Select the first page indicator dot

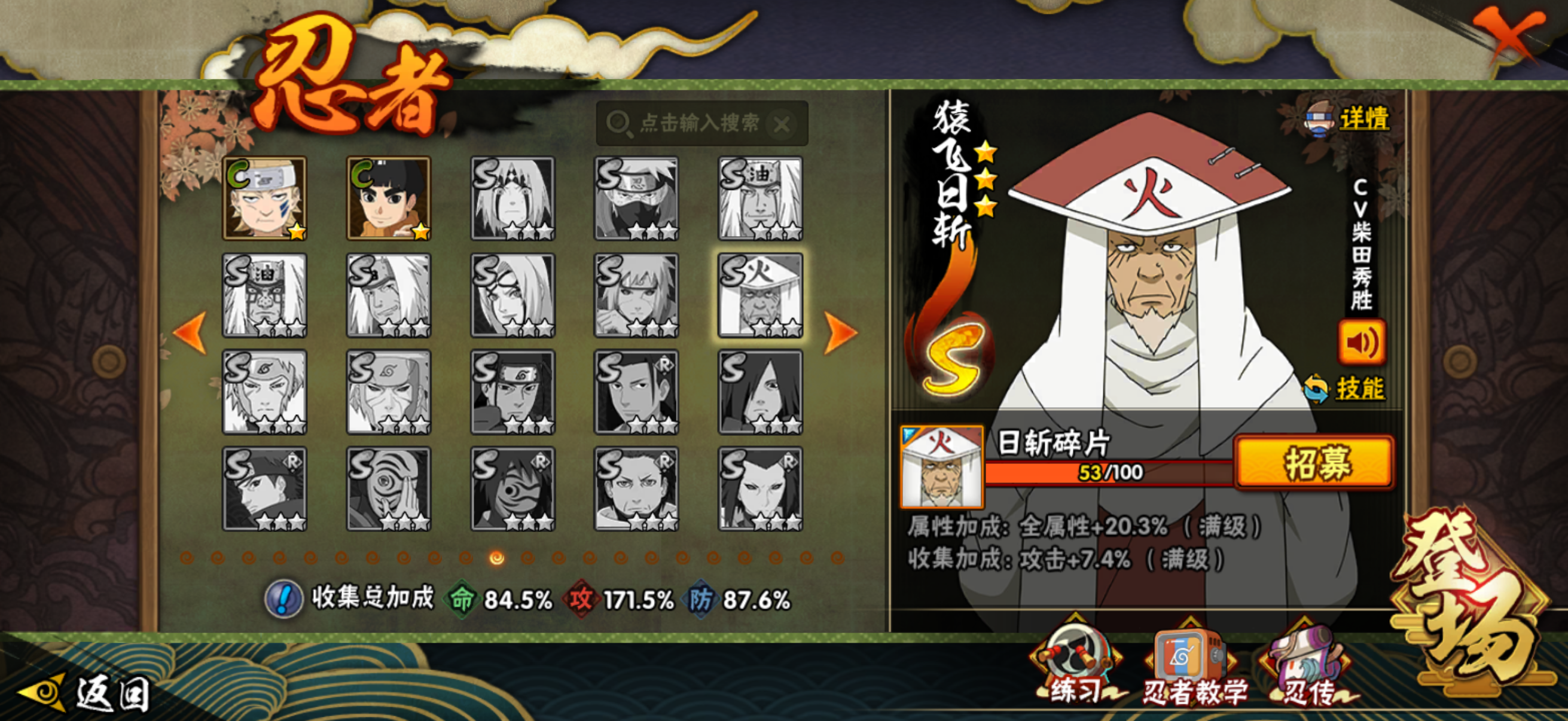coord(187,557)
